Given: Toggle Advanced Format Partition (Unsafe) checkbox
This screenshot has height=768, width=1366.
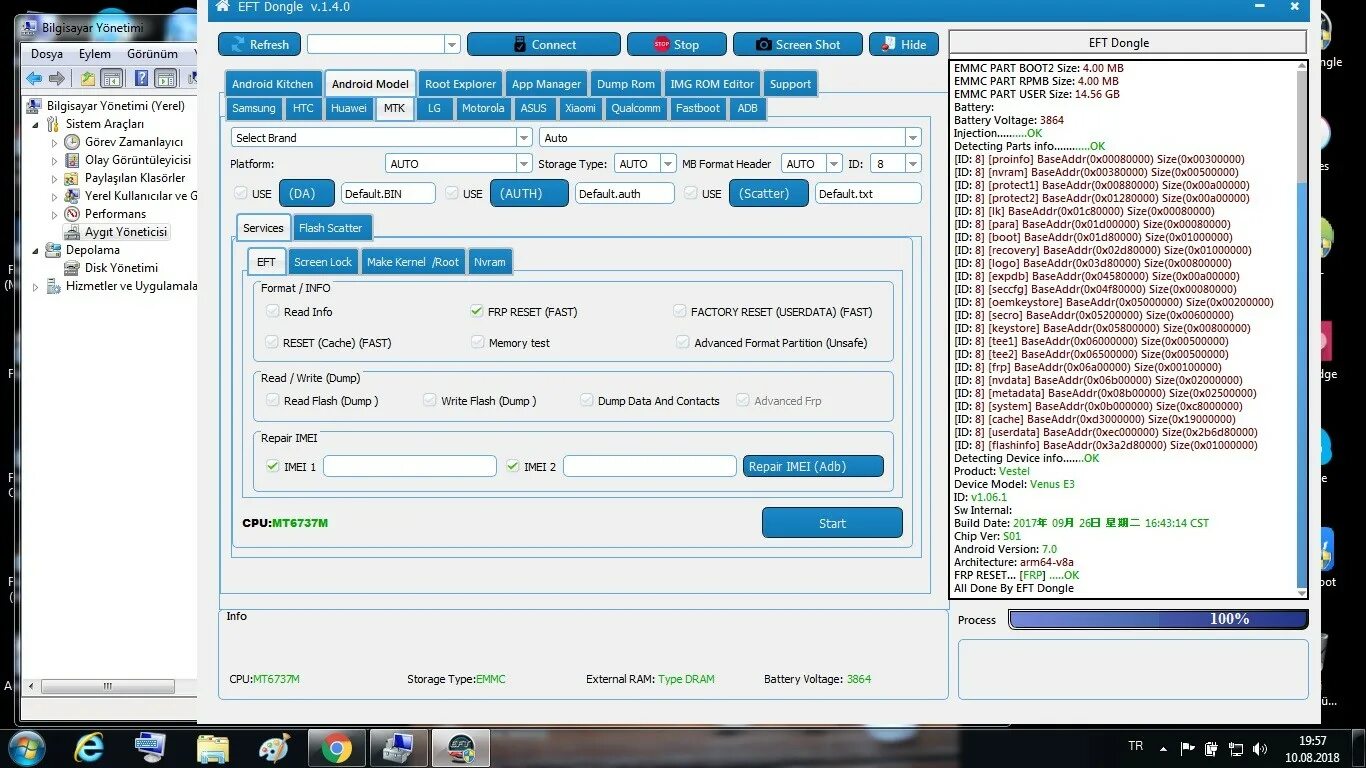Looking at the screenshot, I should (x=683, y=342).
